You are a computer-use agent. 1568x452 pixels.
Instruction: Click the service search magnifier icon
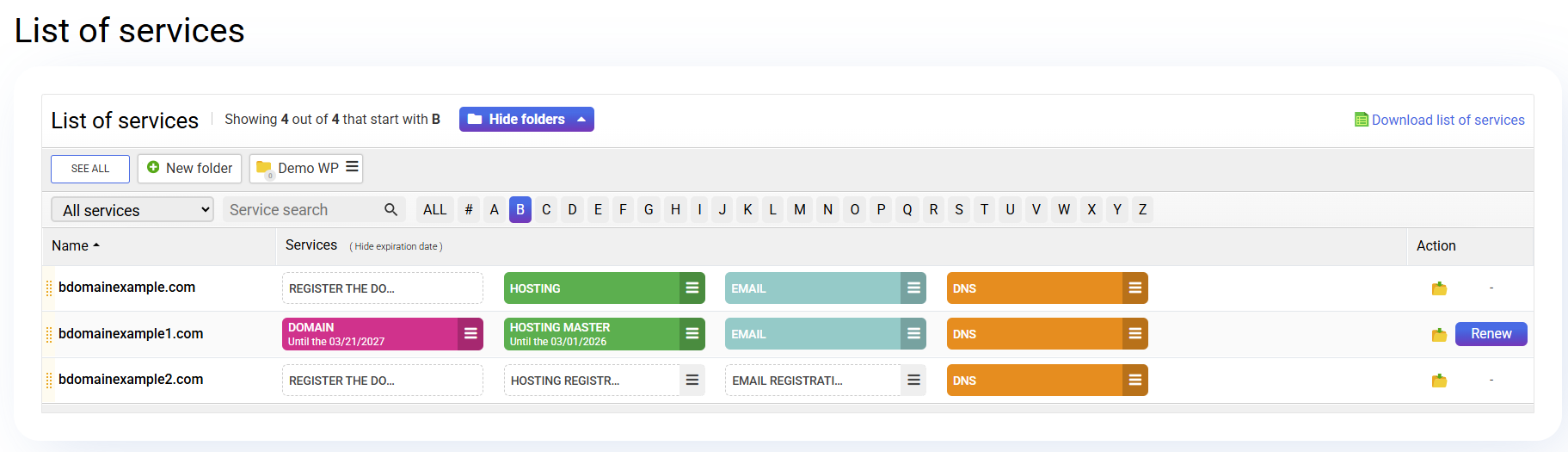[x=390, y=209]
